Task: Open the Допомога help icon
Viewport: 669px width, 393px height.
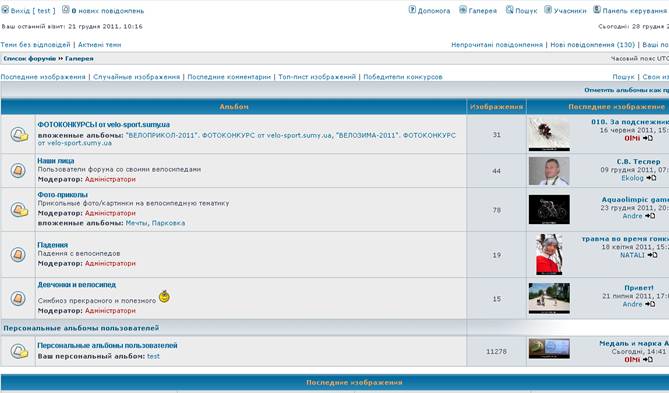Action: point(412,9)
